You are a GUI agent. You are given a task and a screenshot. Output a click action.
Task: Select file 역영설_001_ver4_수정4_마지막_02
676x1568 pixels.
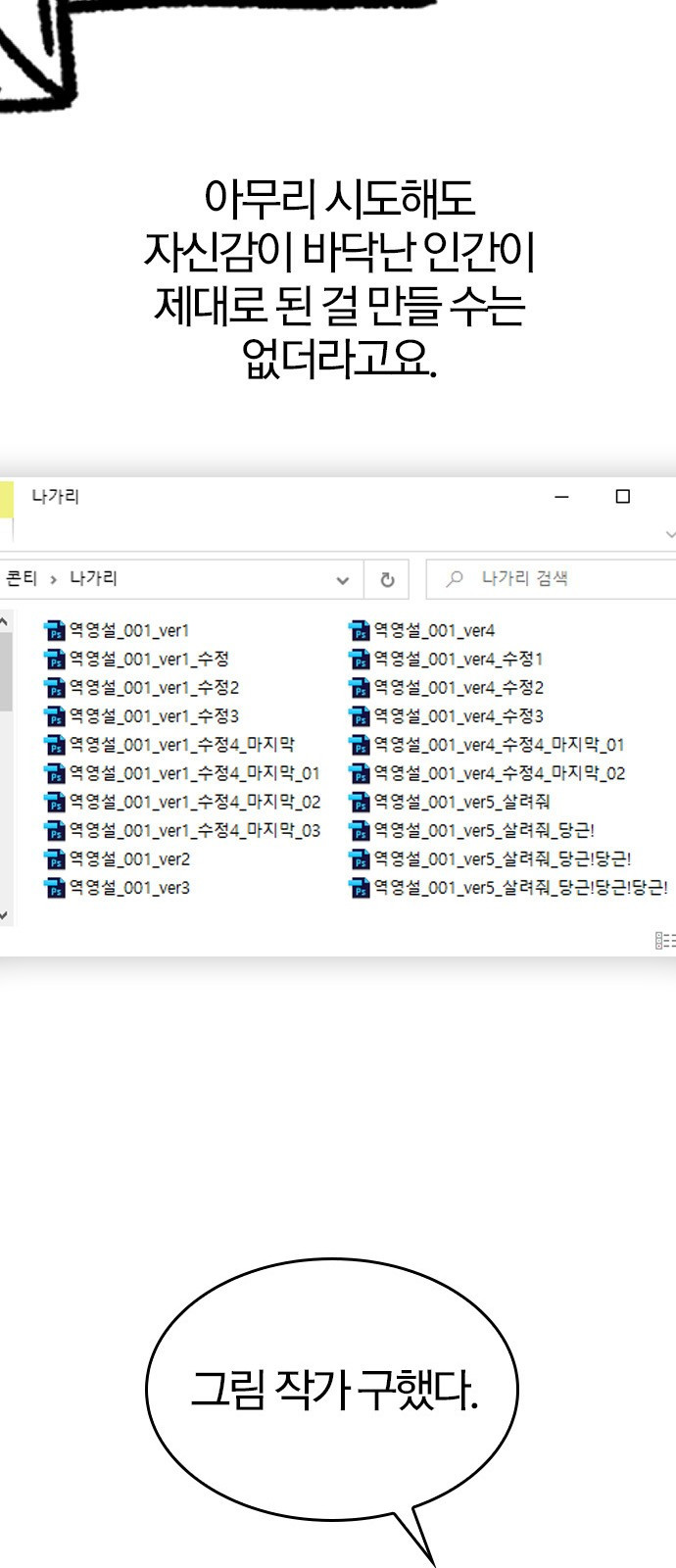pyautogui.click(x=499, y=773)
